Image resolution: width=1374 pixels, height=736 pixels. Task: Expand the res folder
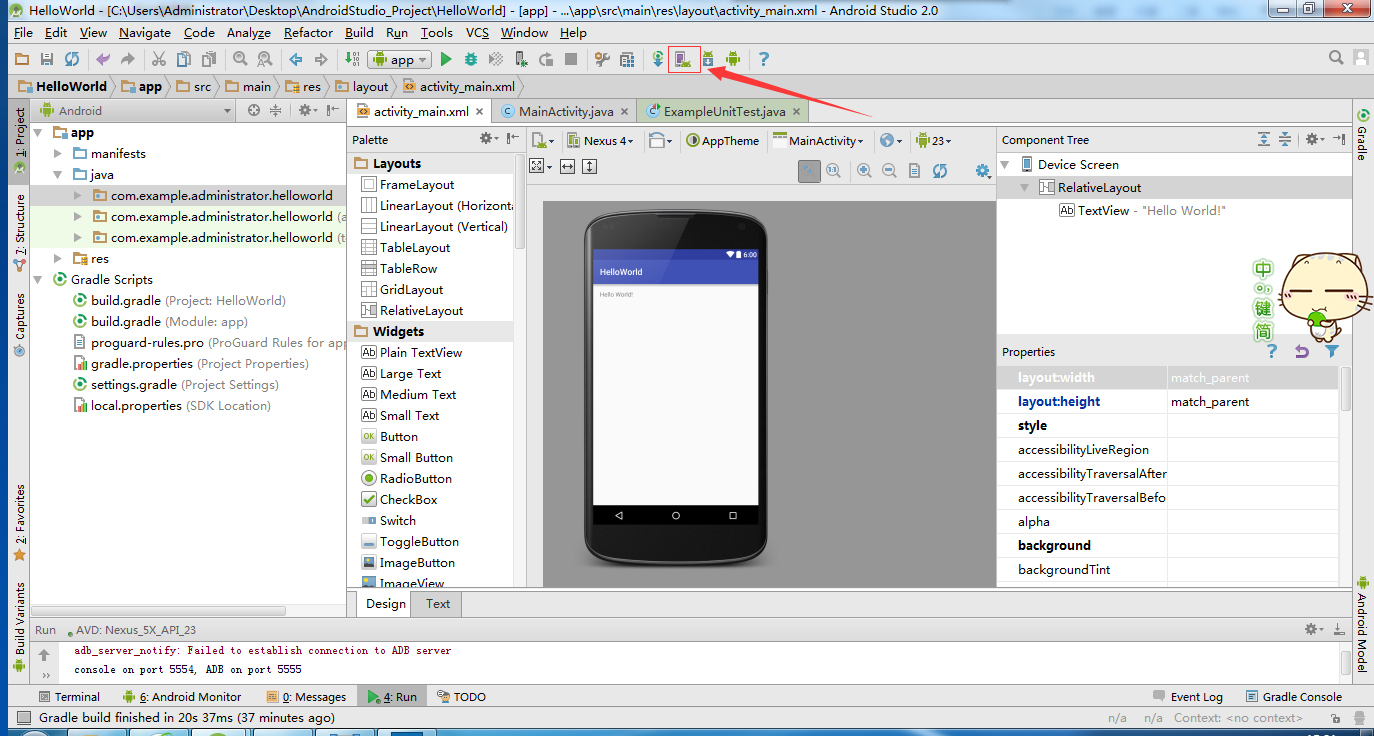pos(59,258)
